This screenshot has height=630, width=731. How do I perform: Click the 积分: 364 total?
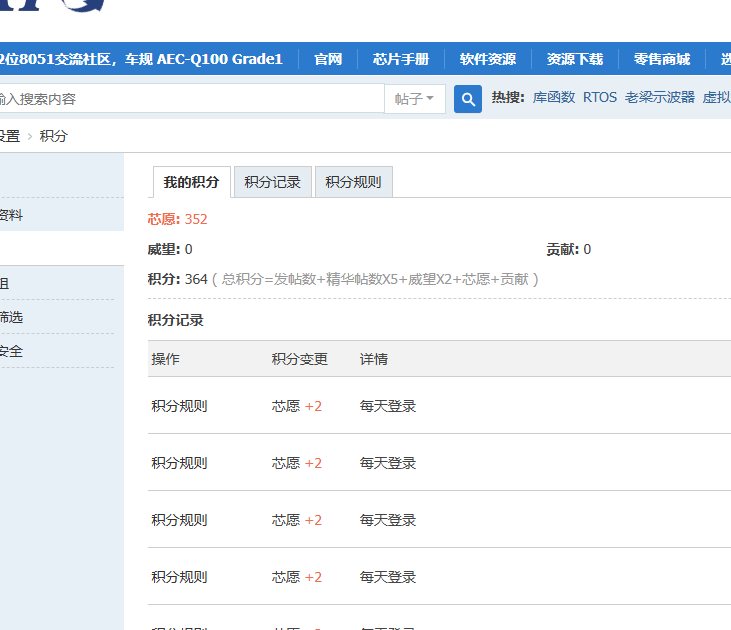(178, 279)
